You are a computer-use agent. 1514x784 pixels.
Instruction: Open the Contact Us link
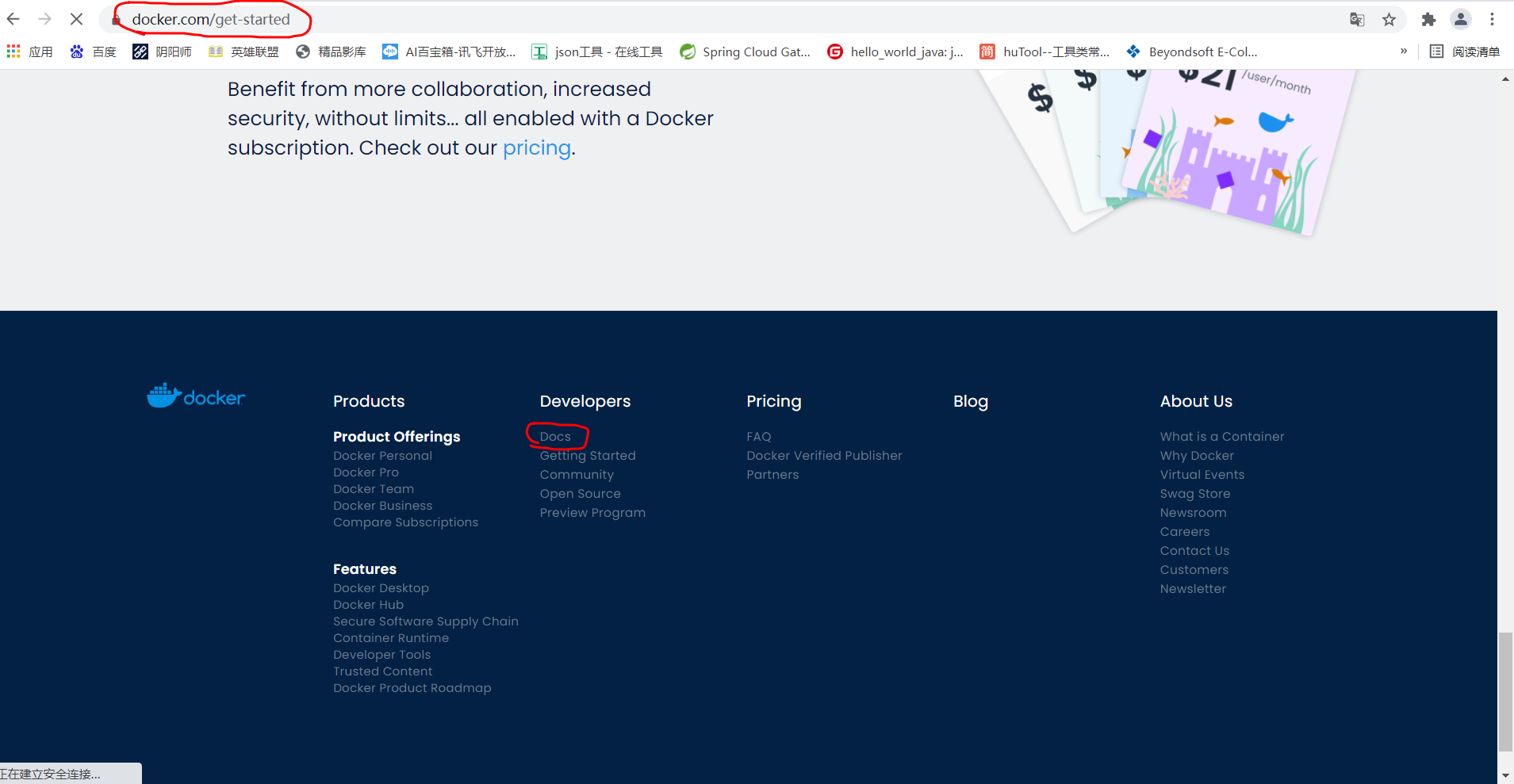(x=1194, y=551)
